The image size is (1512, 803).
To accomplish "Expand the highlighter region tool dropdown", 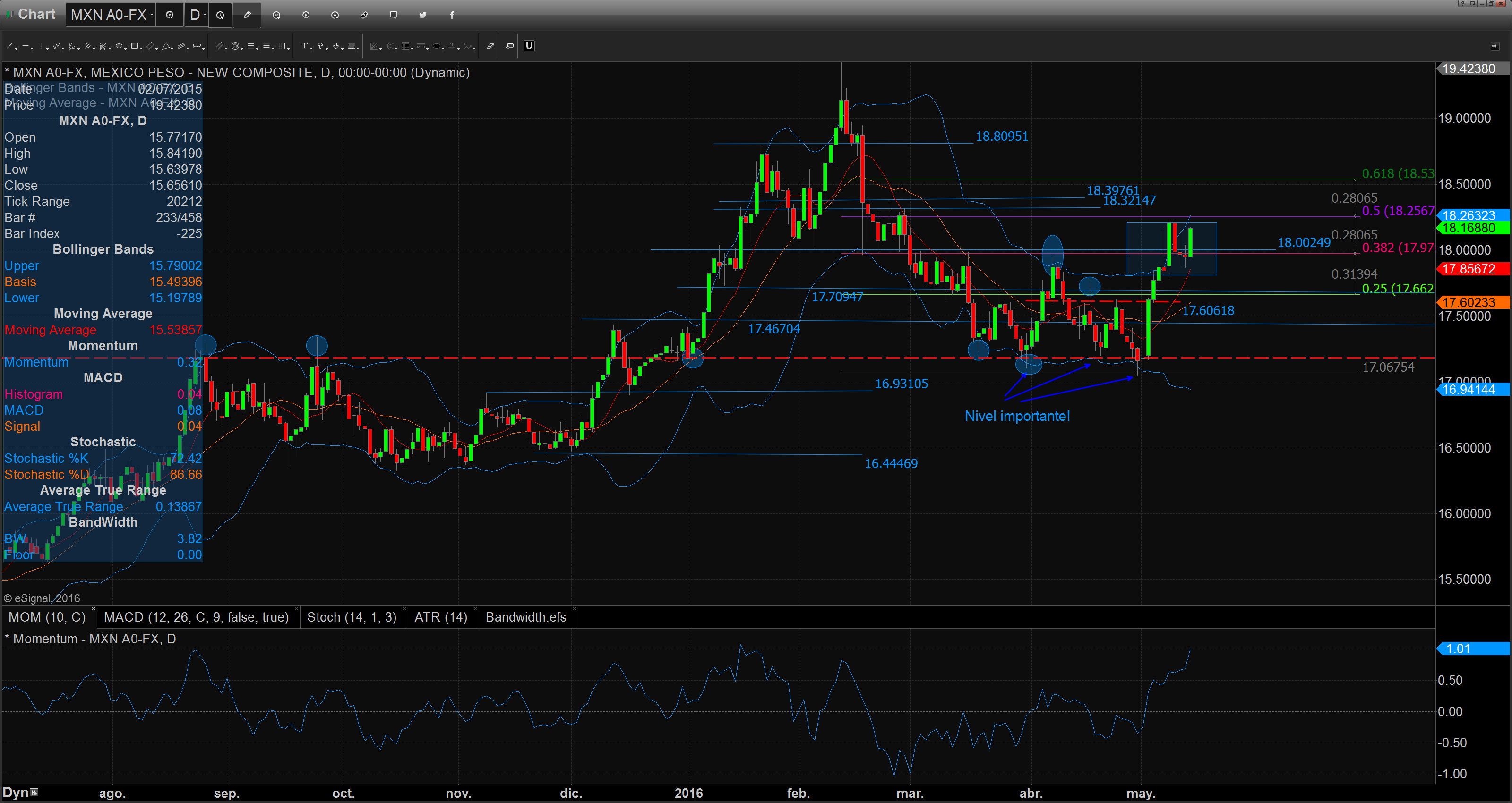I will tap(358, 49).
